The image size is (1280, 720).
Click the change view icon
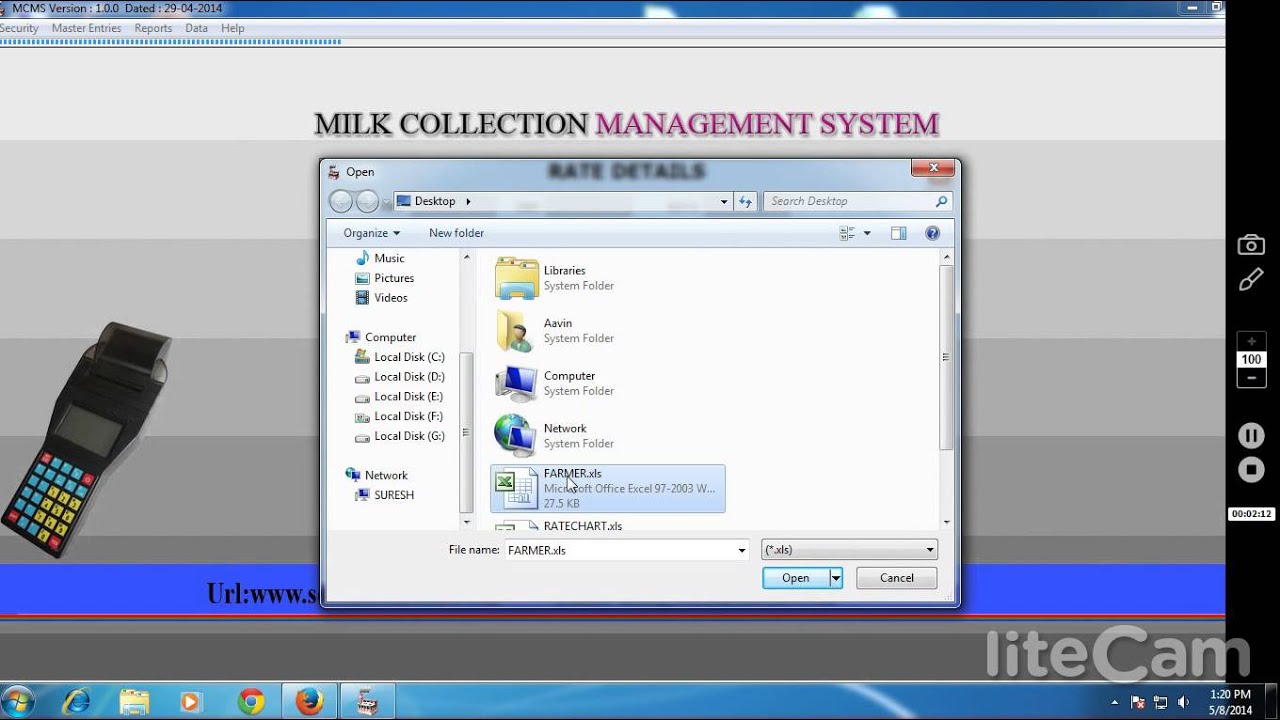tap(847, 233)
